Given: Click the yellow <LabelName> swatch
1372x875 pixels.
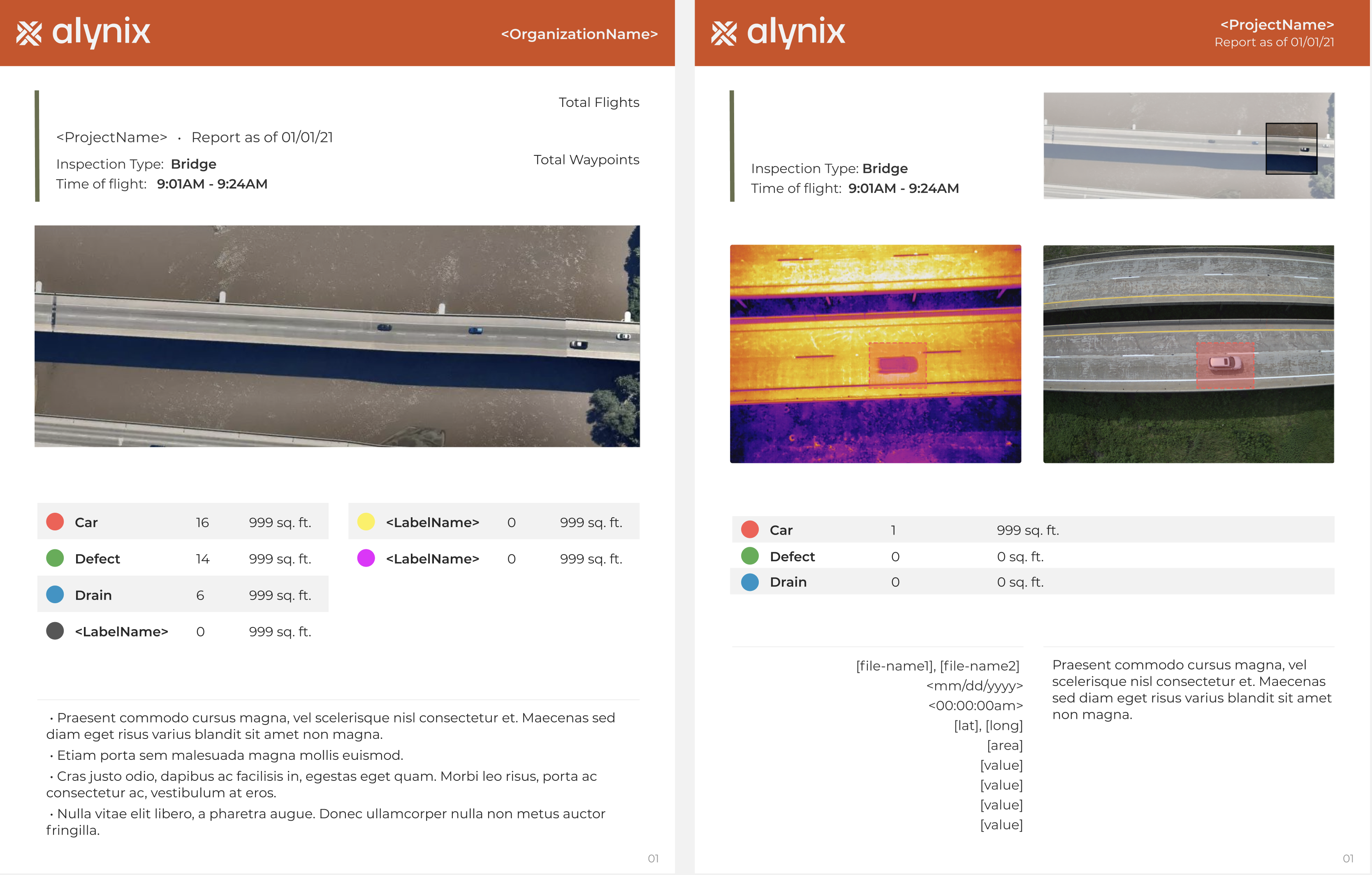Looking at the screenshot, I should 366,522.
